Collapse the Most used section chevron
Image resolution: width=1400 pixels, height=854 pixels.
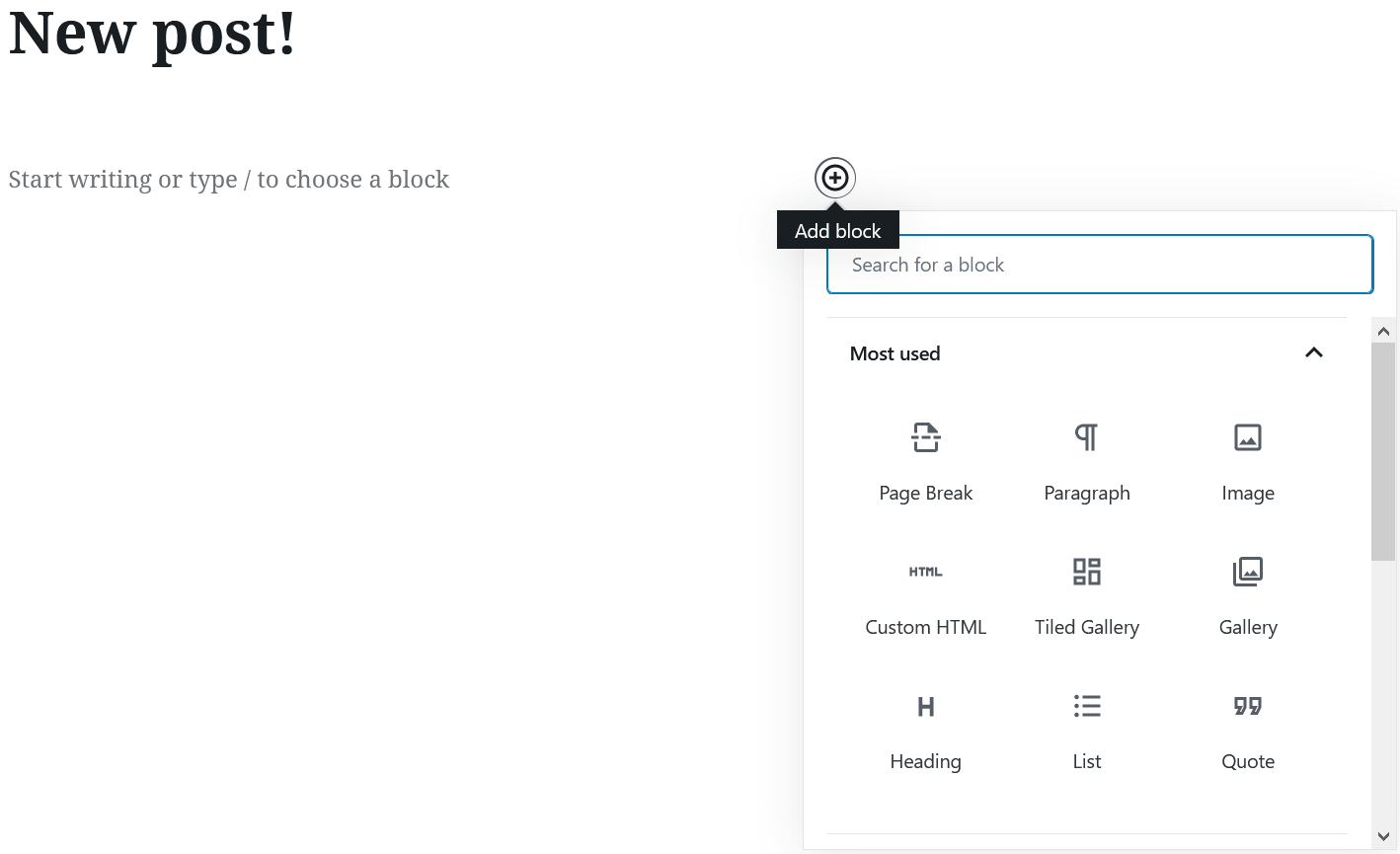tap(1313, 353)
